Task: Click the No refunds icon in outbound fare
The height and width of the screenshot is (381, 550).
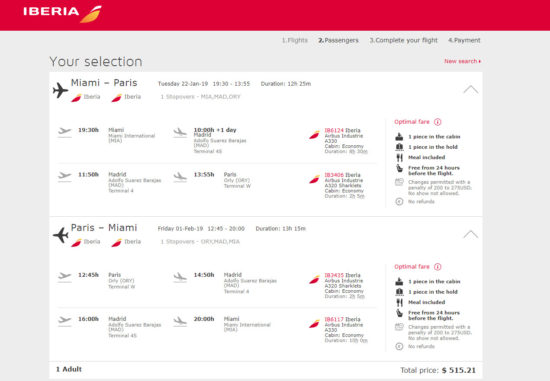Action: (x=399, y=202)
